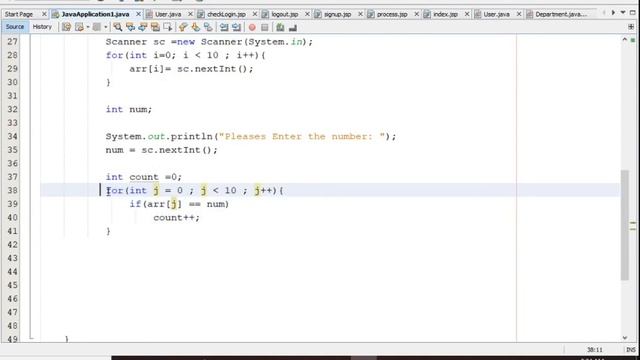Maximize the editor window with the square icon

(x=633, y=13)
